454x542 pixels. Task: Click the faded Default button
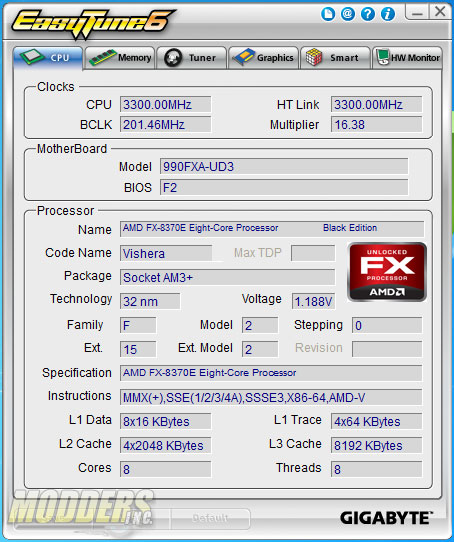[x=210, y=518]
